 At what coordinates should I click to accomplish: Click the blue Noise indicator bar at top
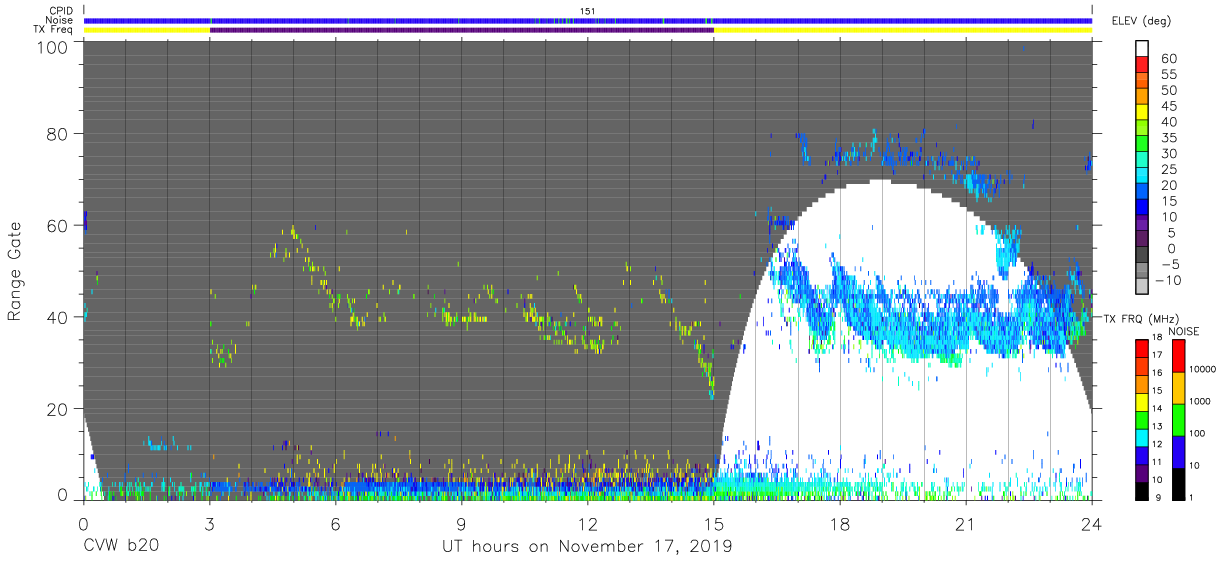pos(588,20)
